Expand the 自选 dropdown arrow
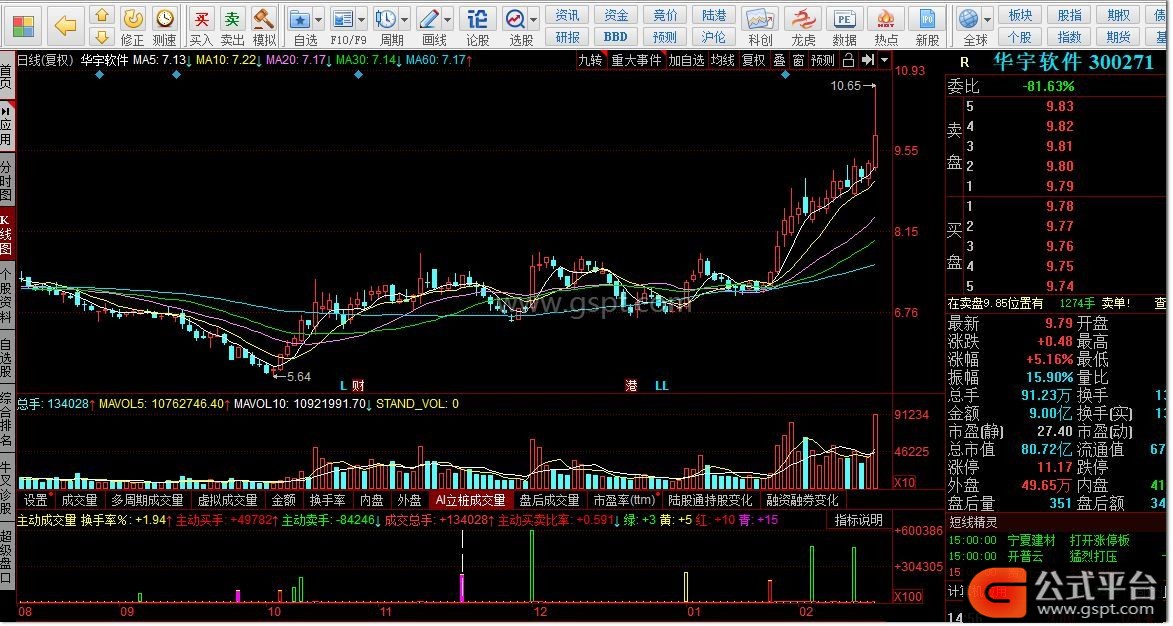The height and width of the screenshot is (626, 1173). 319,19
